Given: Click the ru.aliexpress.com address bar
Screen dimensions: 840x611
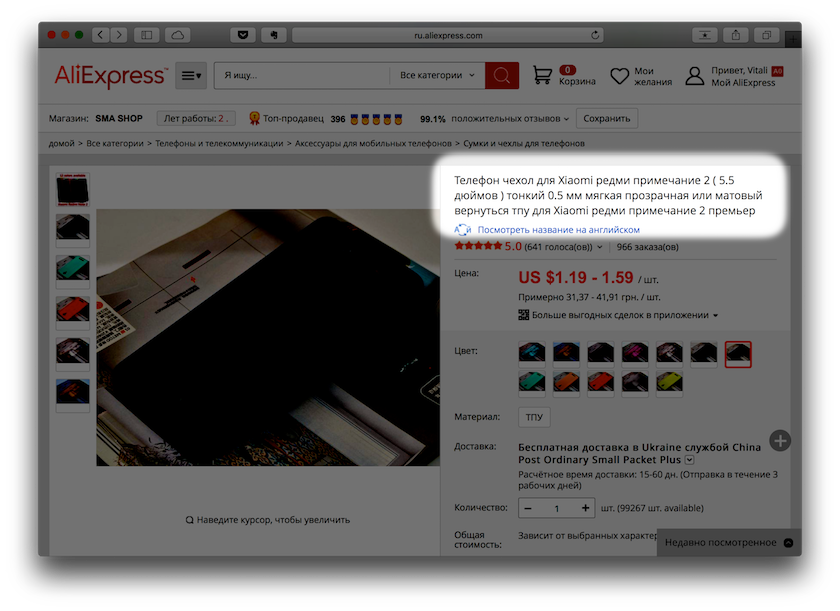Looking at the screenshot, I should click(448, 35).
